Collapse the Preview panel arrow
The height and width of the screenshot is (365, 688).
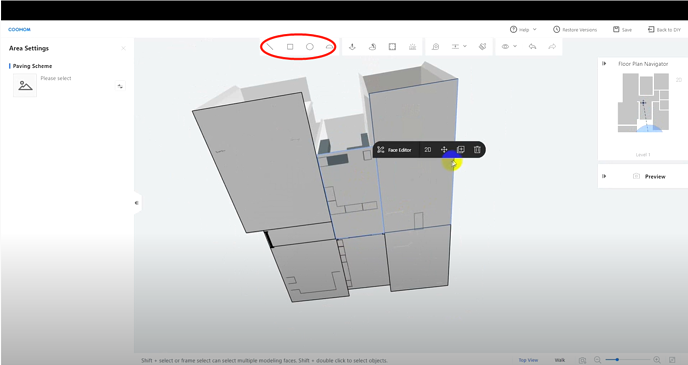tap(604, 176)
